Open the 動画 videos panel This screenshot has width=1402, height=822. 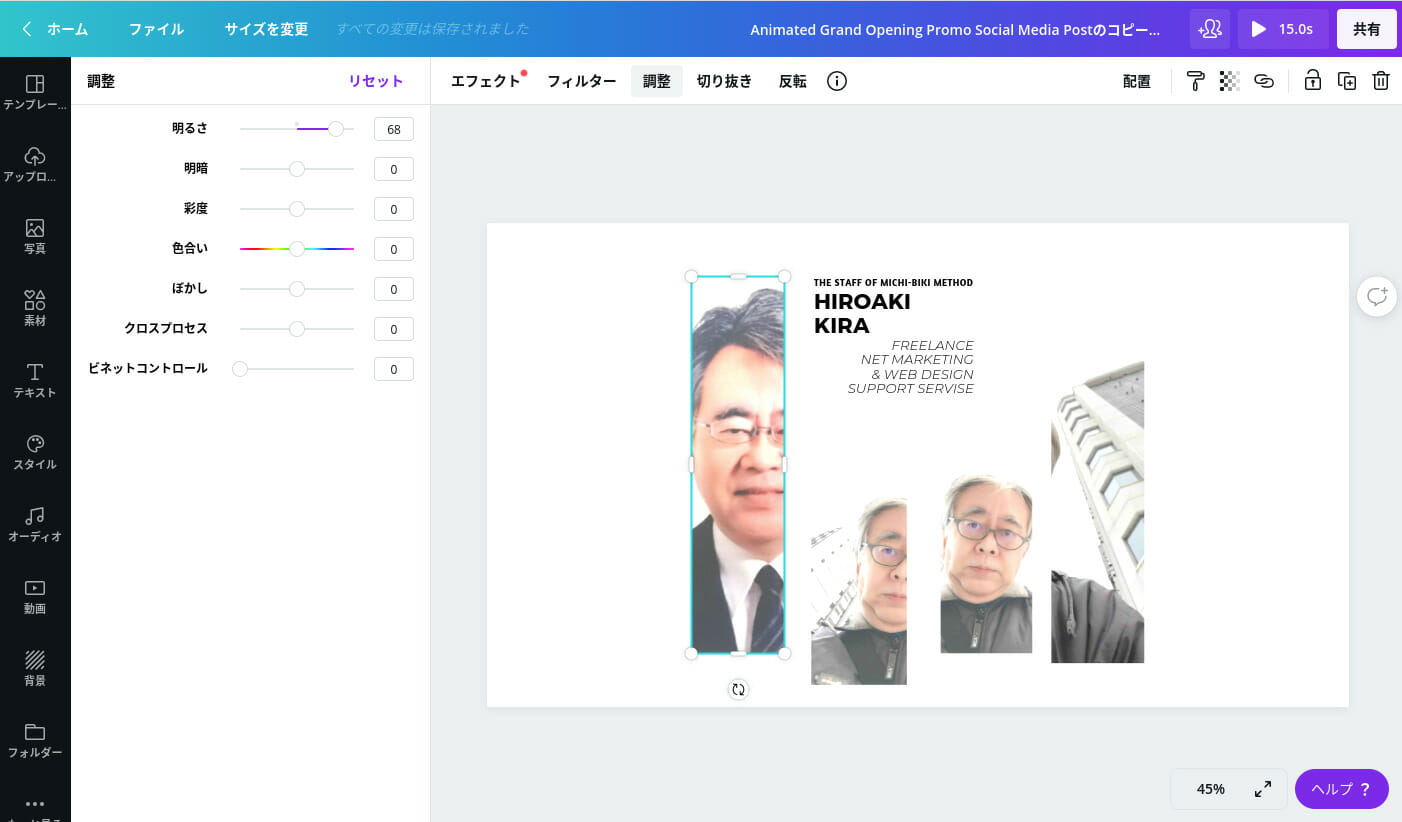pyautogui.click(x=35, y=596)
